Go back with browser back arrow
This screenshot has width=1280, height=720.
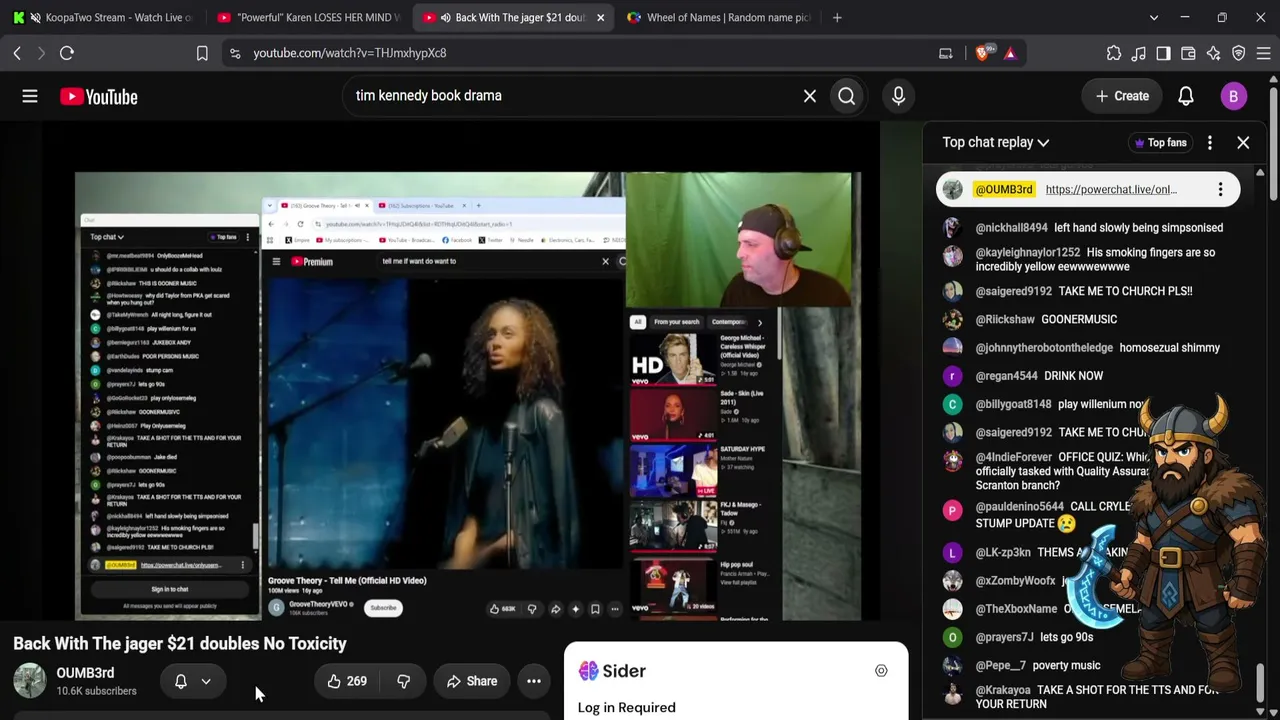tap(17, 53)
